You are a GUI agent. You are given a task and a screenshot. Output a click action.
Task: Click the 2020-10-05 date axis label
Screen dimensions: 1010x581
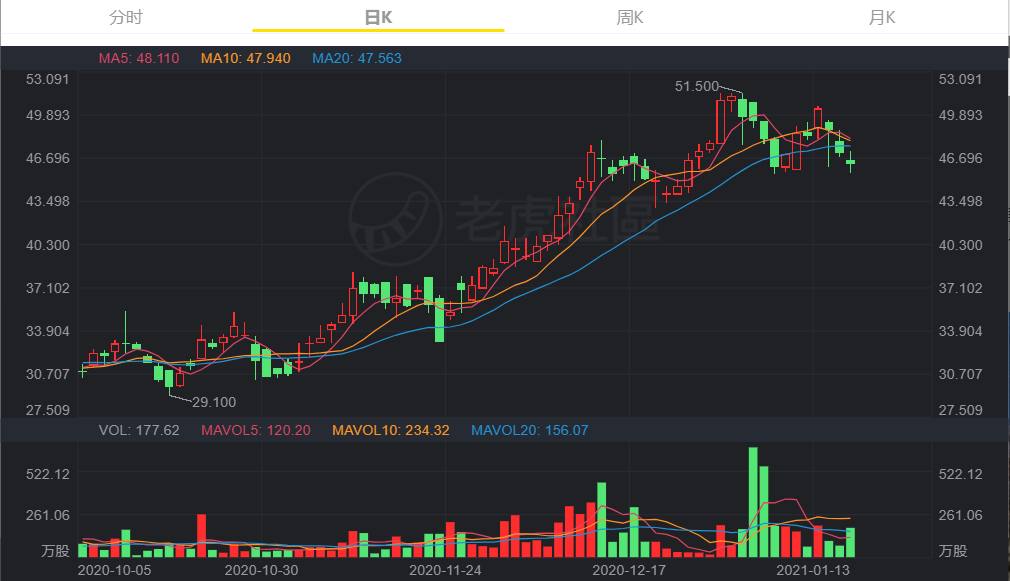[114, 570]
